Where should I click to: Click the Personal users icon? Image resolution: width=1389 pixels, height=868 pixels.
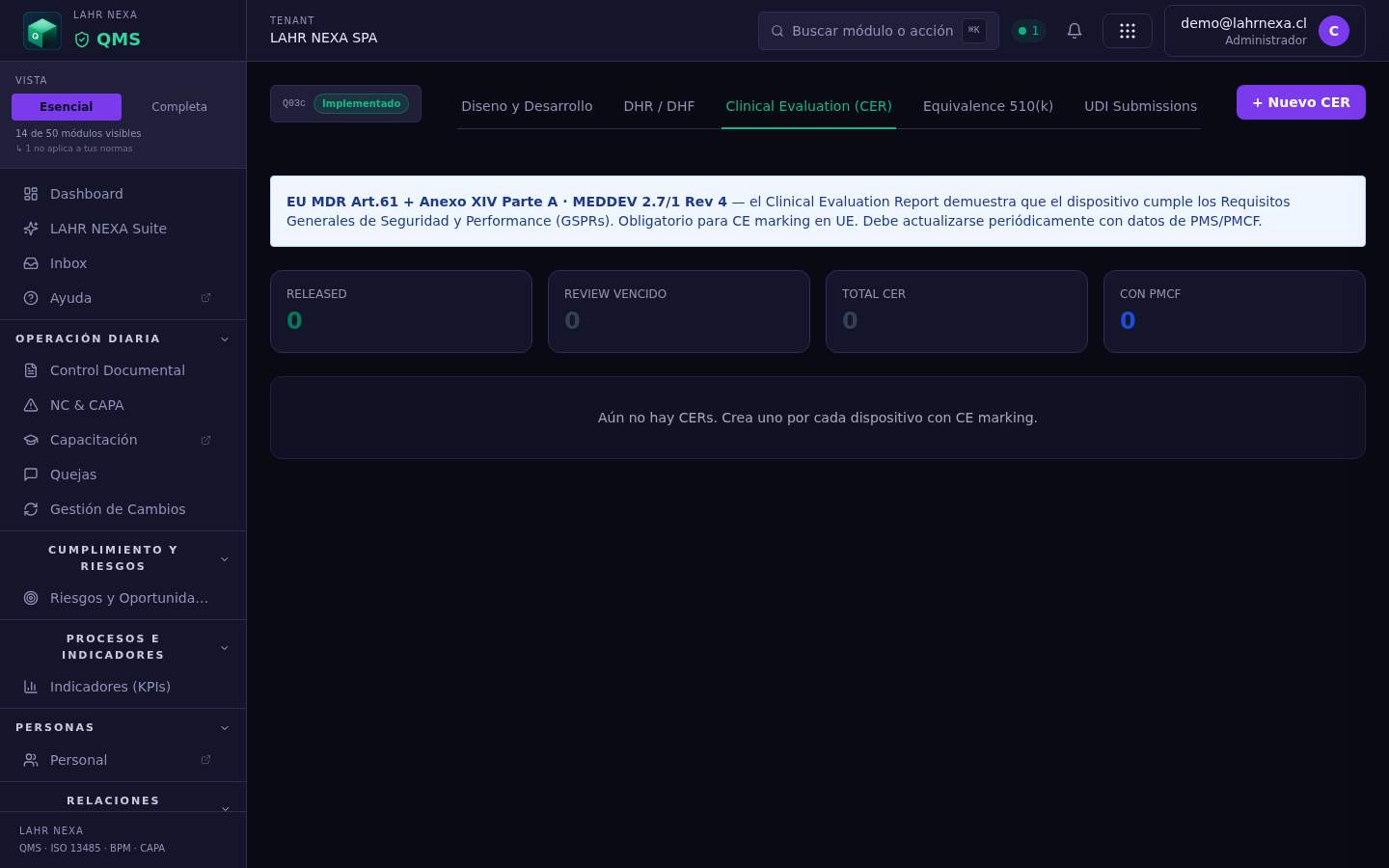click(31, 760)
